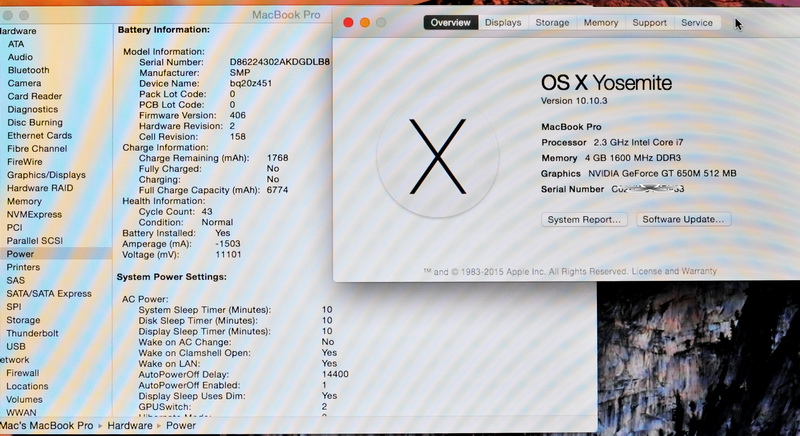This screenshot has height=436, width=800.
Task: Click the Voltage value 11101
Action: click(x=228, y=254)
